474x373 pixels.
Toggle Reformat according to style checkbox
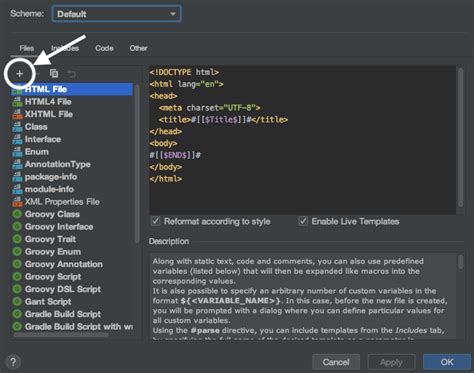coord(156,221)
